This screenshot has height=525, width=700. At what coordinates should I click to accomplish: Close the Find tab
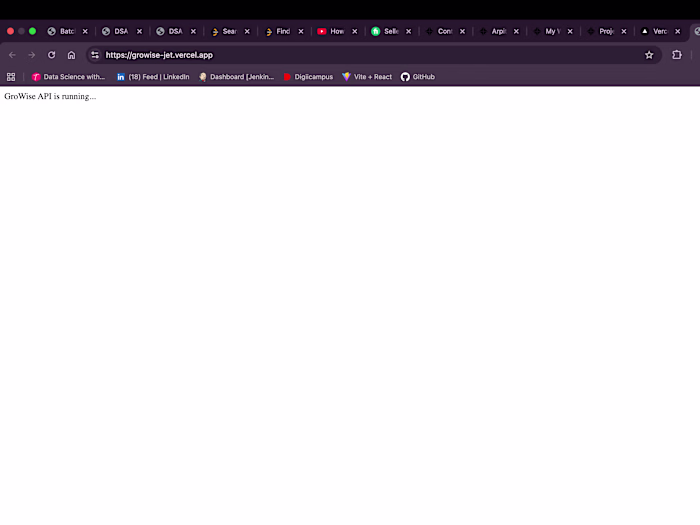click(301, 31)
